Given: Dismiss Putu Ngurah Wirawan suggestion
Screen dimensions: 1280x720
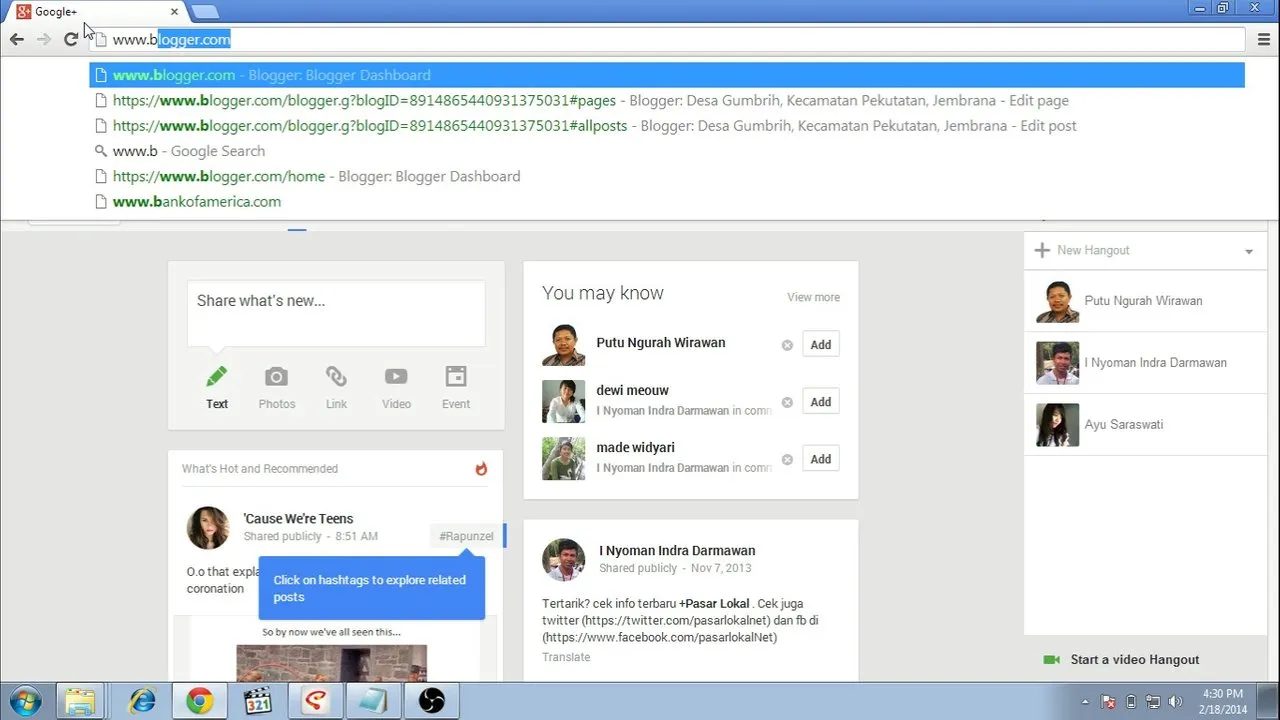Looking at the screenshot, I should point(787,345).
